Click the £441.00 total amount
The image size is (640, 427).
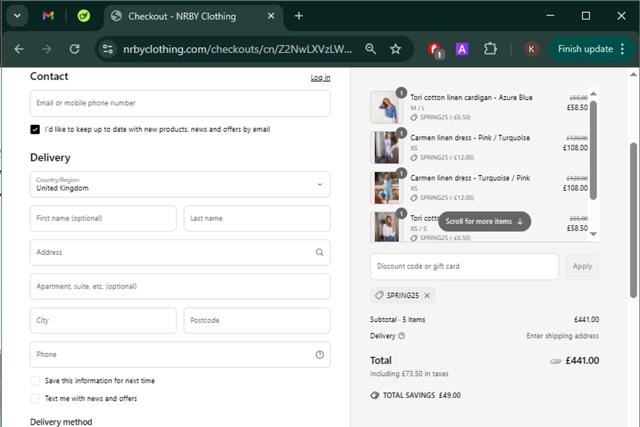click(x=582, y=361)
